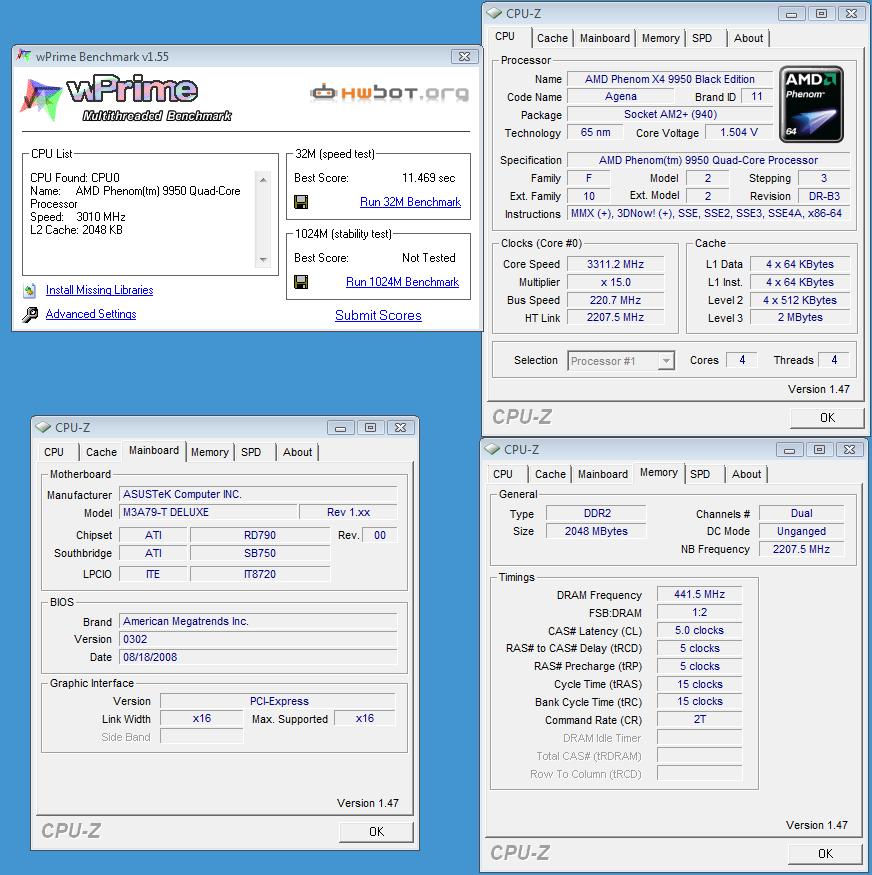Select SPD tab in Mainboard CPU-Z window
872x875 pixels.
coord(251,452)
